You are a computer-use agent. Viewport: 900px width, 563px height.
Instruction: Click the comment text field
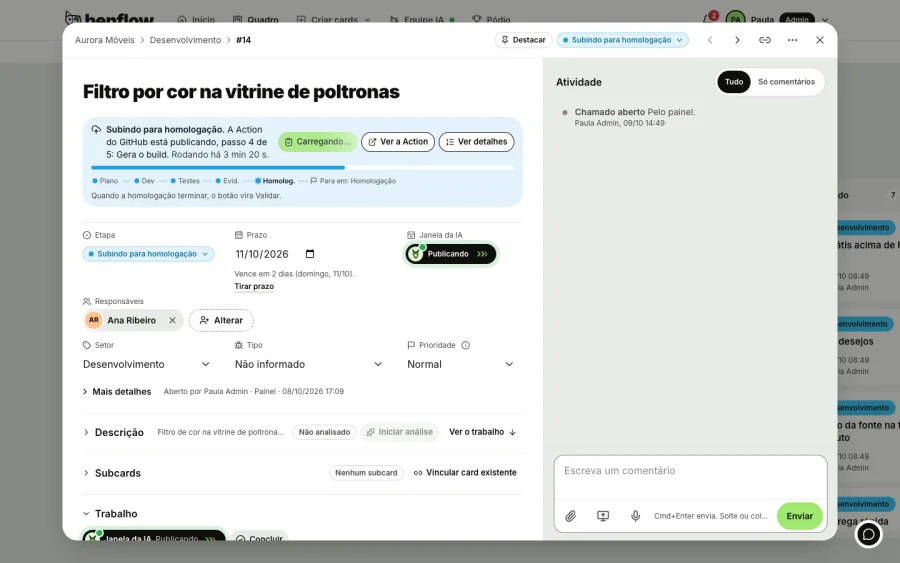pos(690,477)
